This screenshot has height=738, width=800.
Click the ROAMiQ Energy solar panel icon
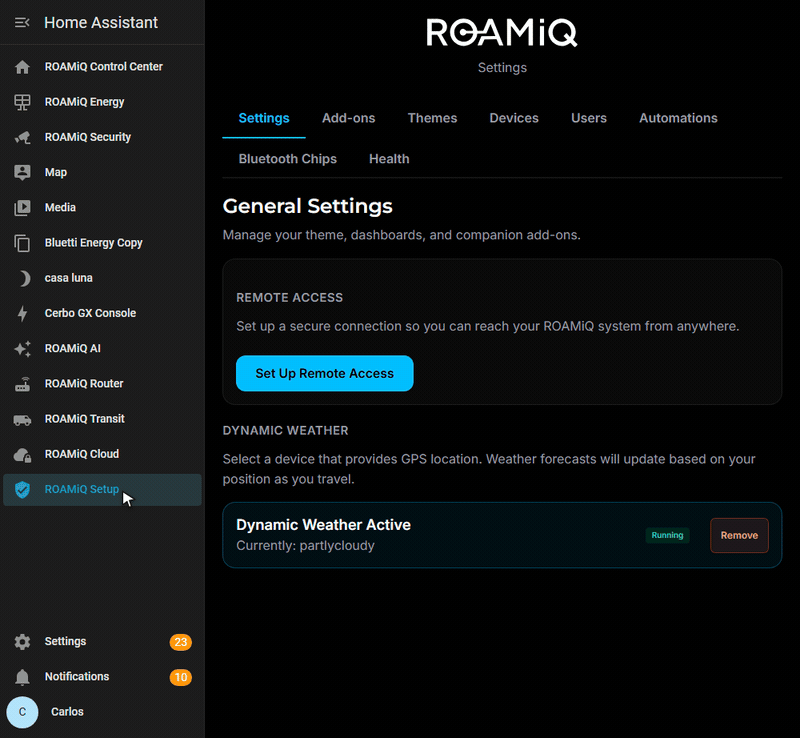click(x=22, y=102)
